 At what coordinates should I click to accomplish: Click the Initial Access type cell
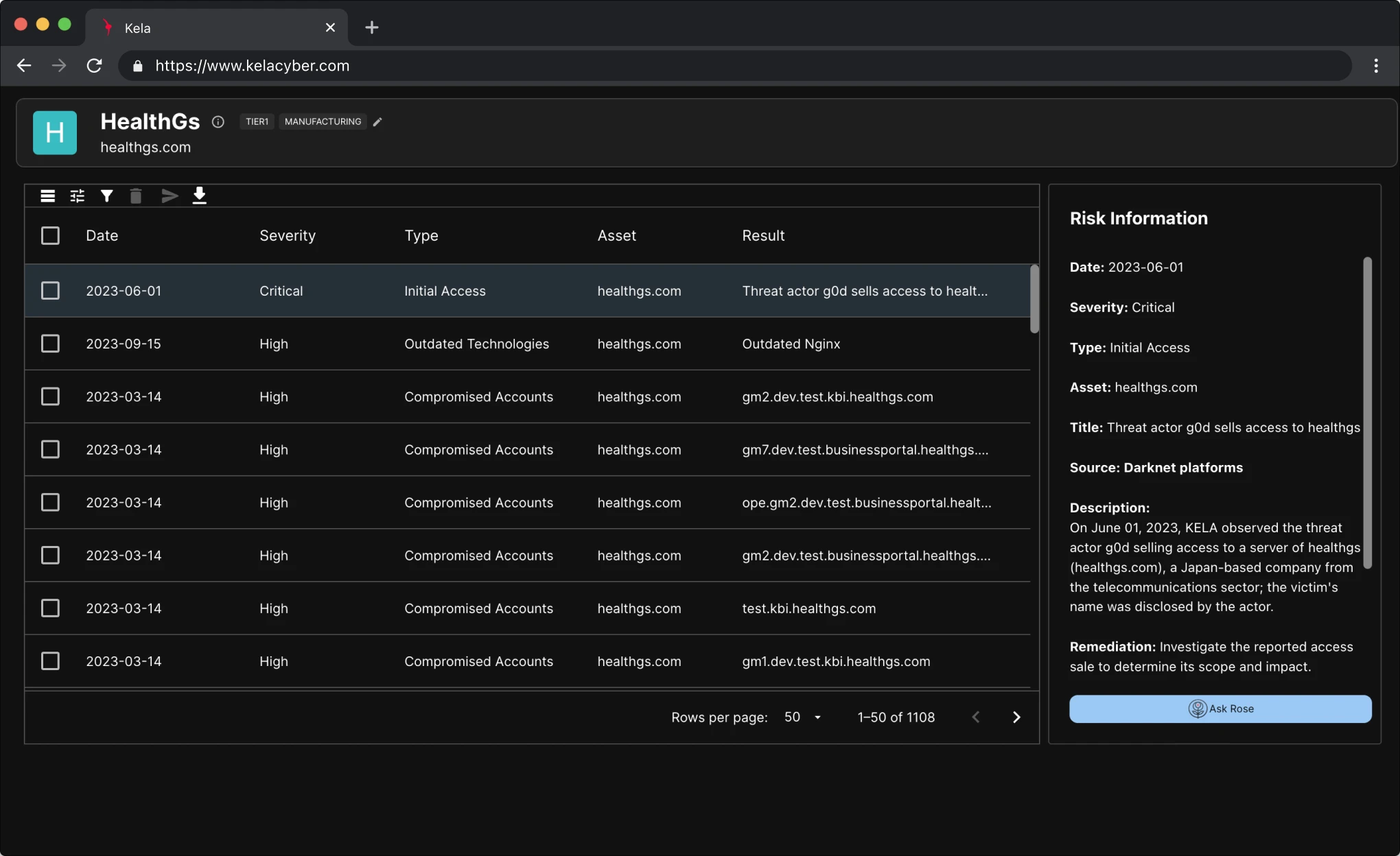click(445, 291)
